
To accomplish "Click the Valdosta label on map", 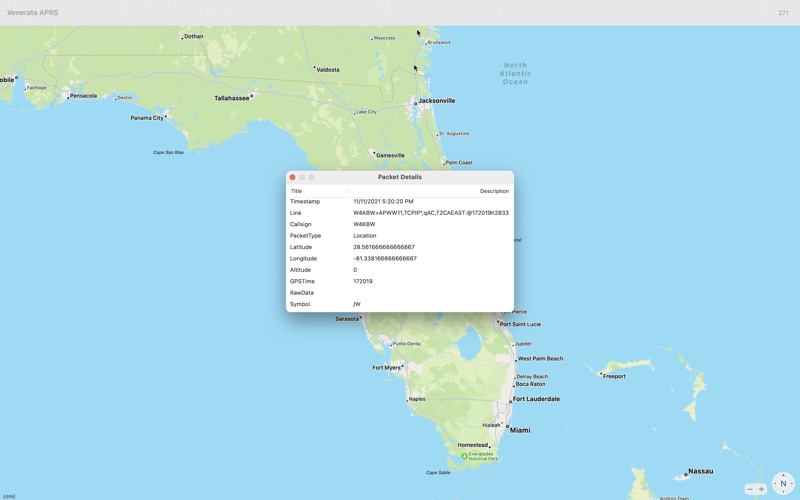I will click(328, 70).
